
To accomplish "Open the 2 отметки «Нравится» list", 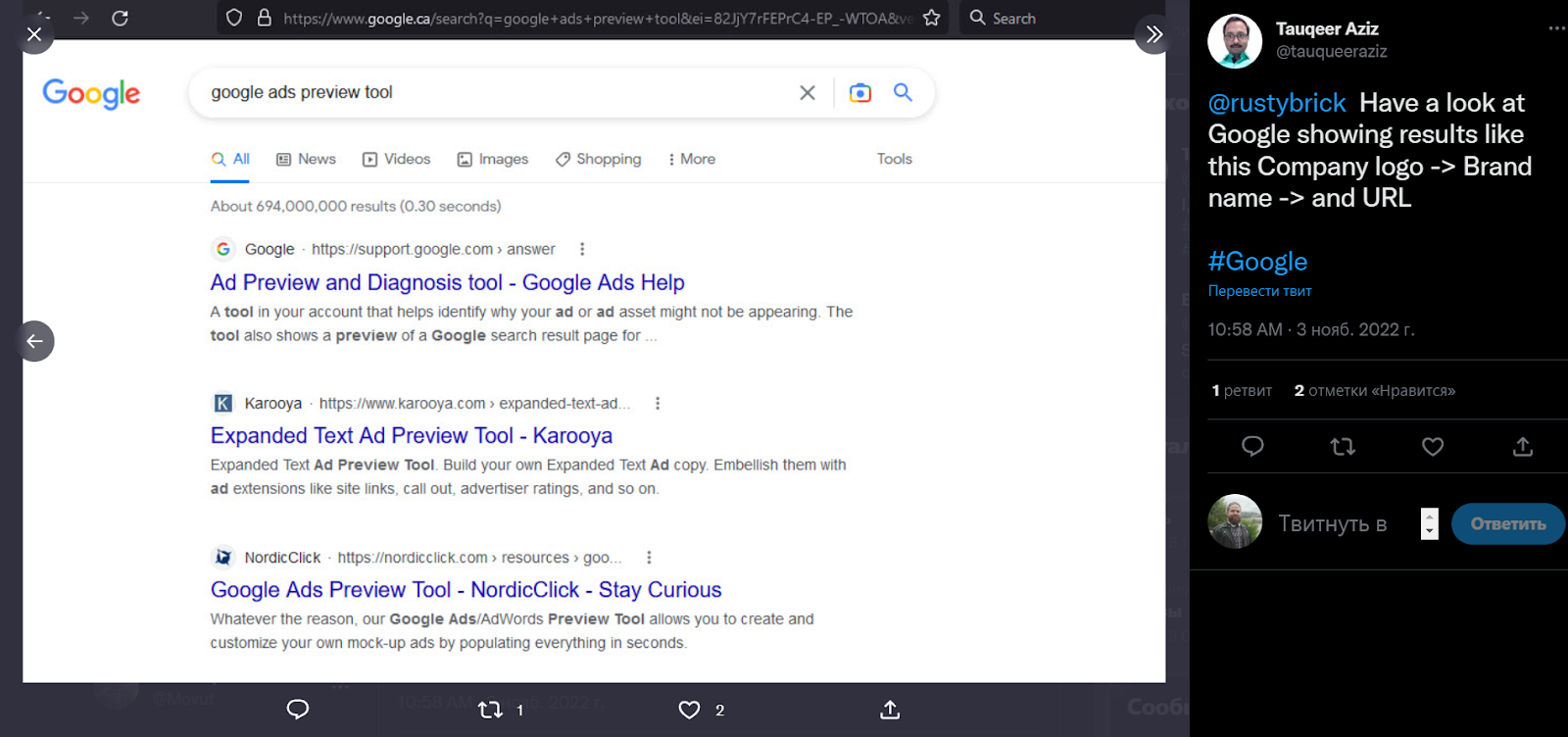I will [x=1375, y=390].
